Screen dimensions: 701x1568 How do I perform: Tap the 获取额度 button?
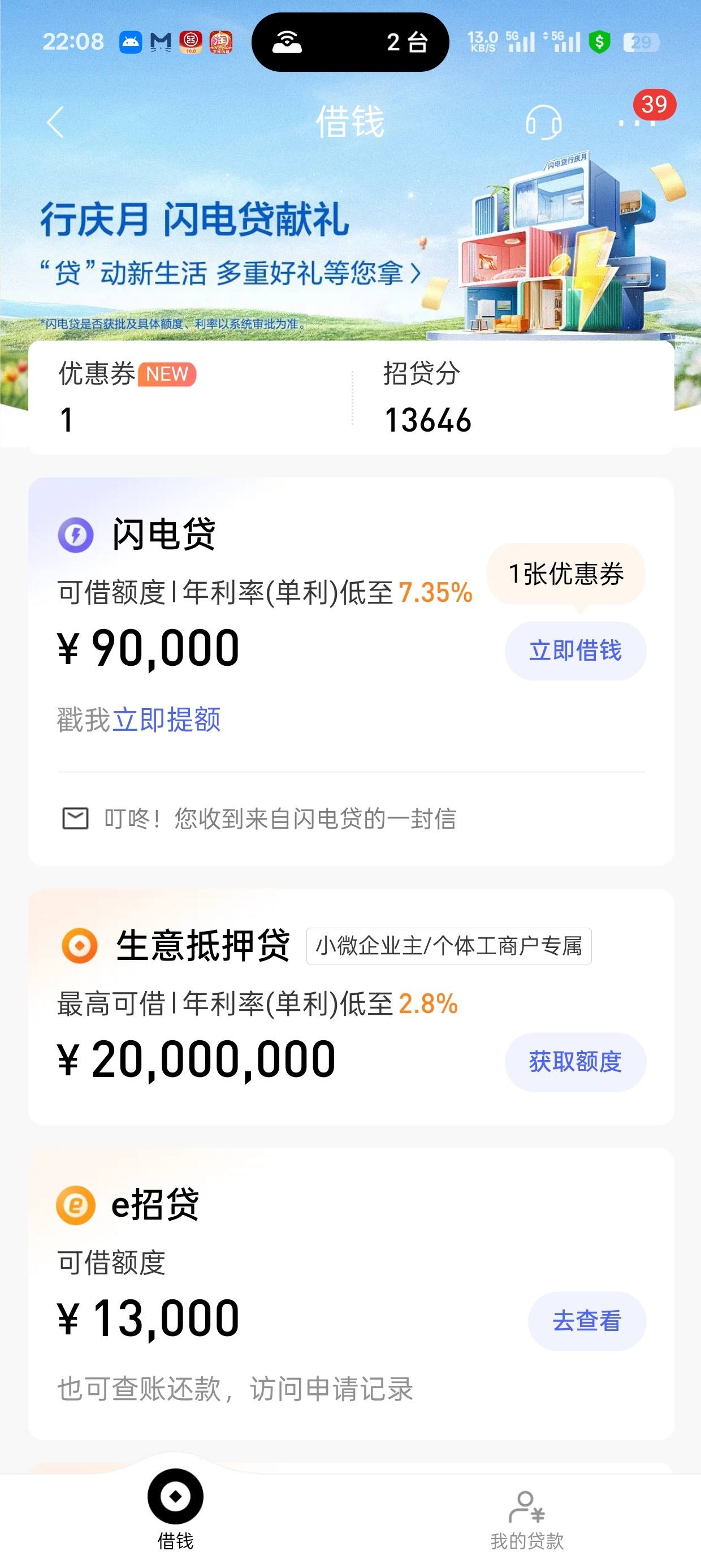[575, 1062]
